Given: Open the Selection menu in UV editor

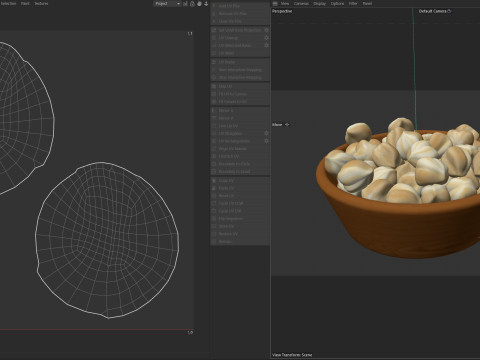Looking at the screenshot, I should pos(8,3).
